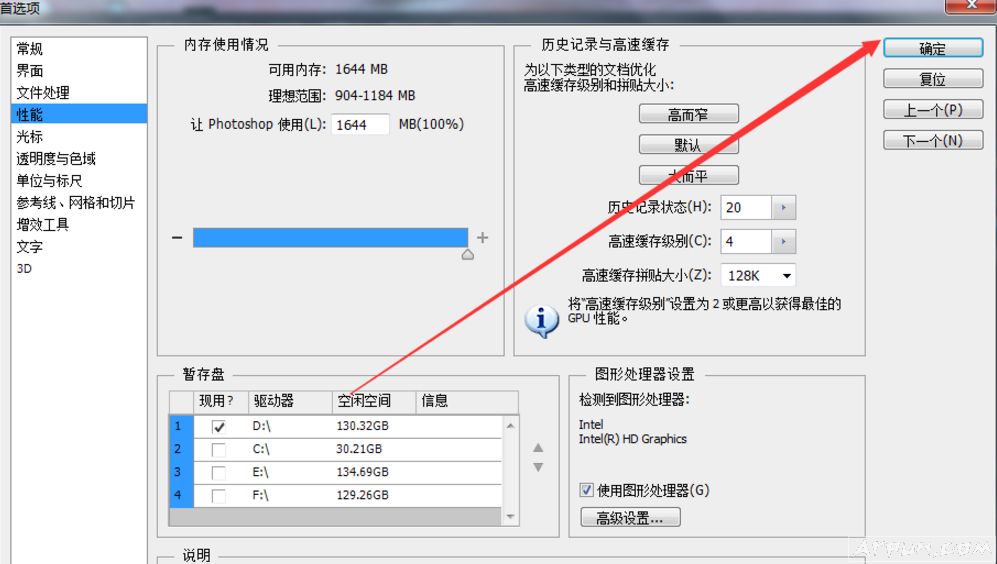Click the 信息 column header
997x564 pixels.
[x=467, y=401]
